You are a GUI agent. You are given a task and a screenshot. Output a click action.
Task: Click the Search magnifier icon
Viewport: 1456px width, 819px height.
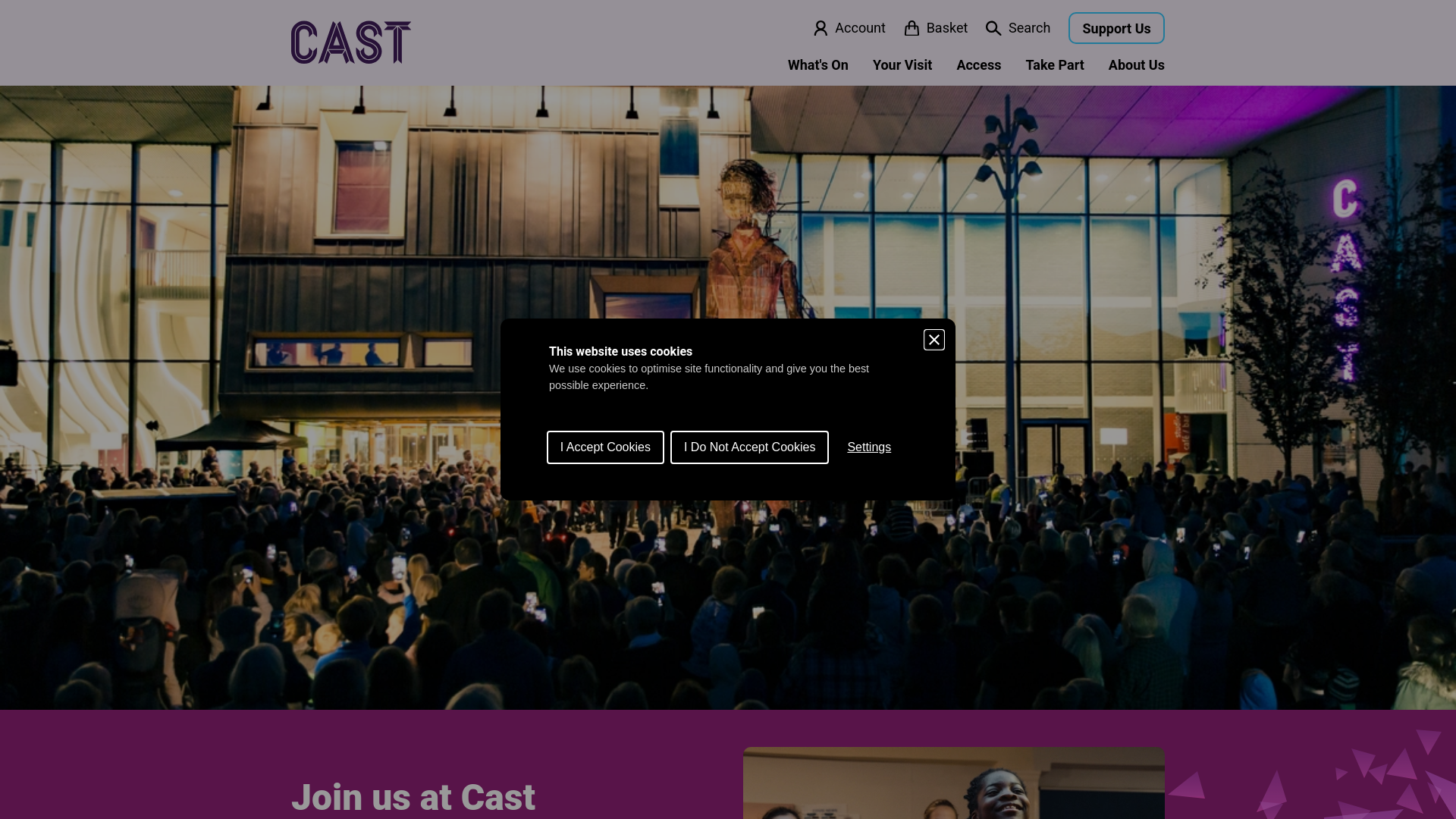(x=993, y=29)
